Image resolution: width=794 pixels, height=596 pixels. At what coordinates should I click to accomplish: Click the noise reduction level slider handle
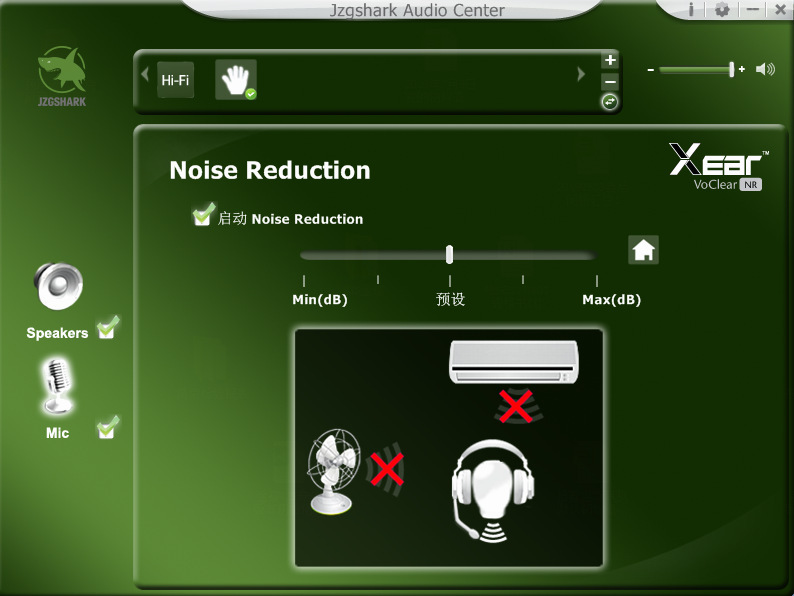450,254
